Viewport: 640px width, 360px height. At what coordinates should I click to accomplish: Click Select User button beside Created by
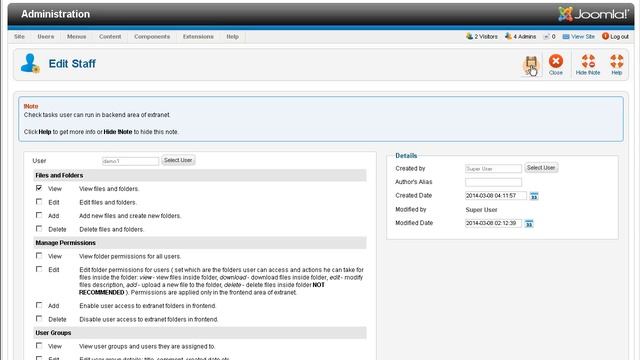coord(541,168)
